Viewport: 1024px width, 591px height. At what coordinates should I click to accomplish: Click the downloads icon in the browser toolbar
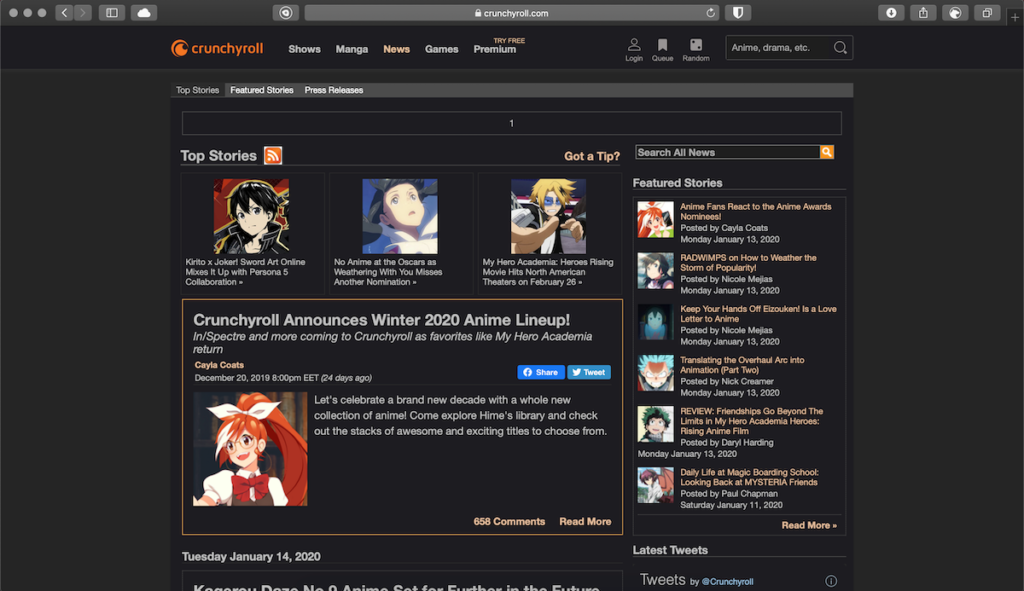889,12
